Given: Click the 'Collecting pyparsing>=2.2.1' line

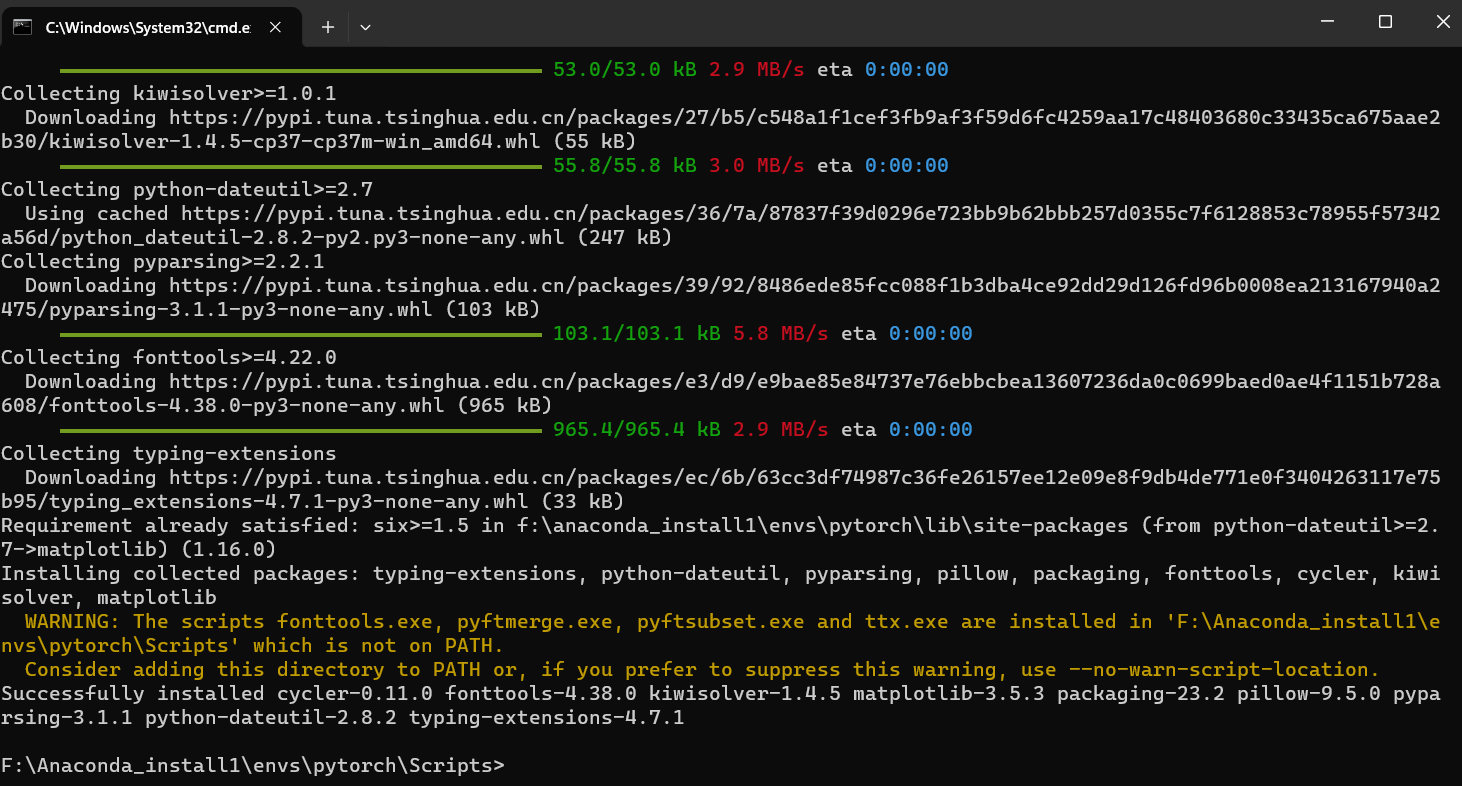Looking at the screenshot, I should tap(163, 262).
